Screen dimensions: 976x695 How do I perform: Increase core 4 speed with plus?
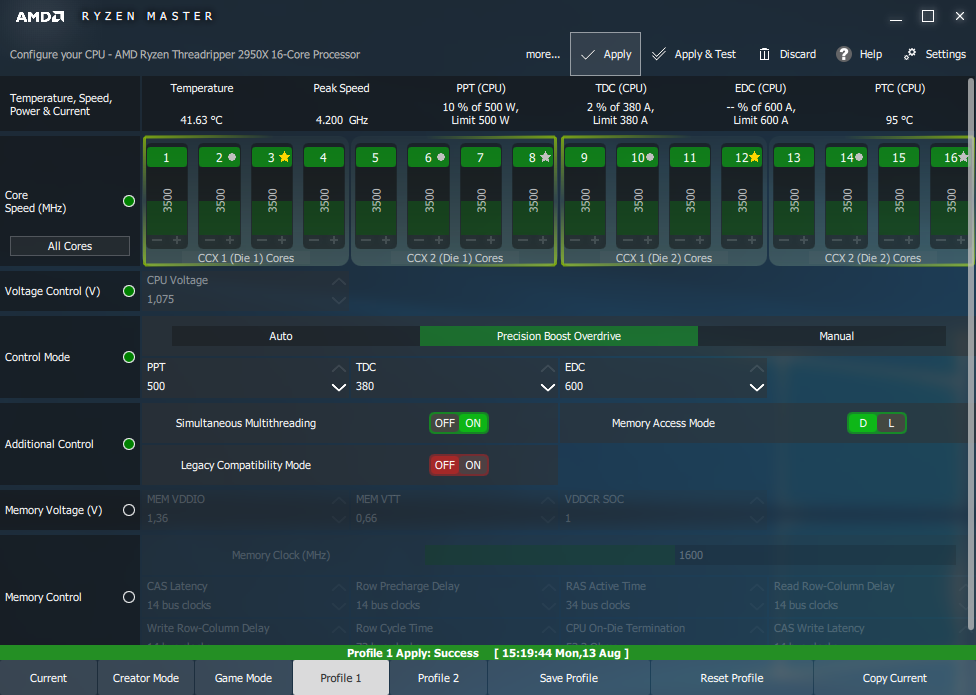pyautogui.click(x=334, y=240)
